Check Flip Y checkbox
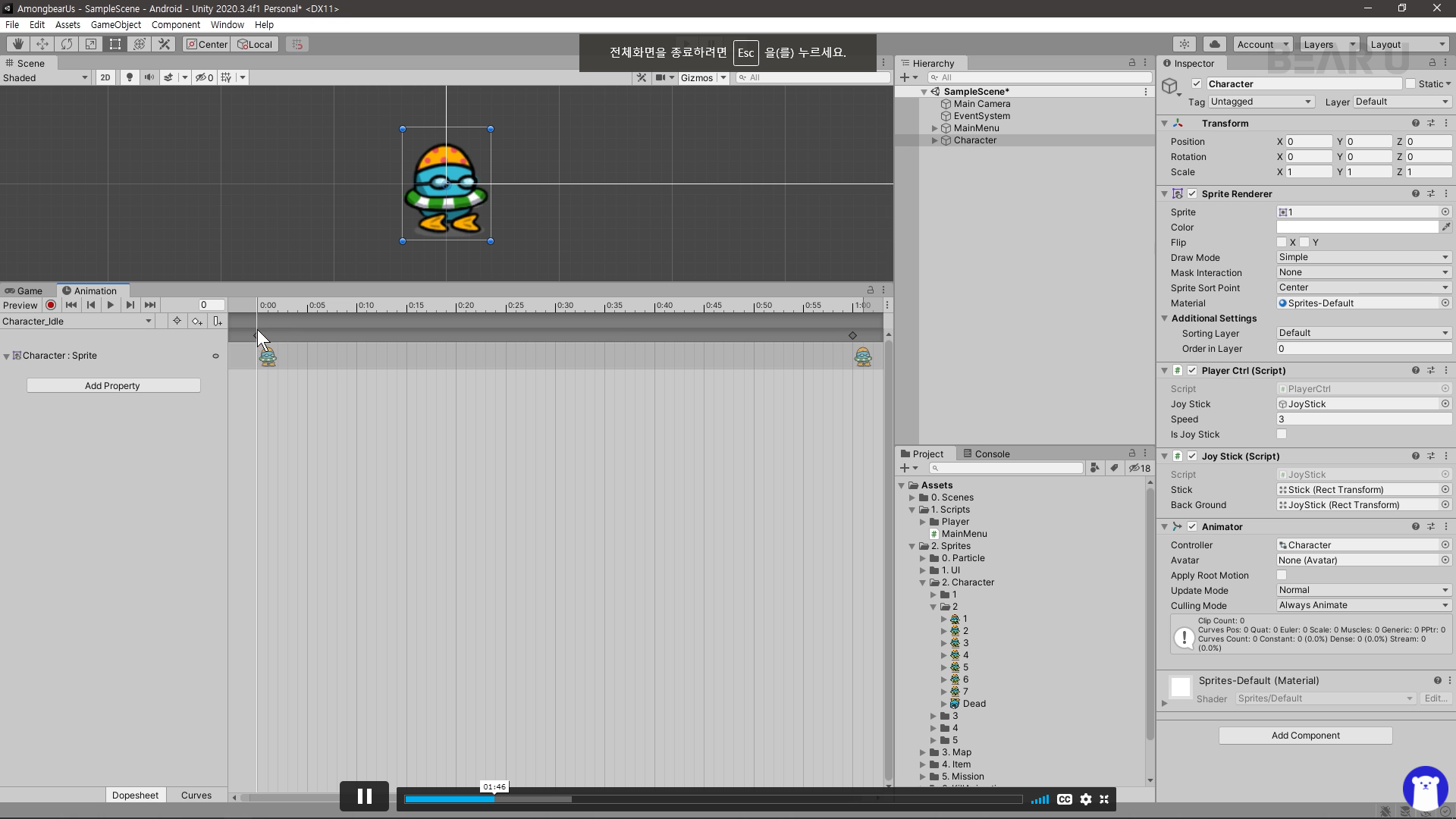1456x819 pixels. coord(1304,242)
